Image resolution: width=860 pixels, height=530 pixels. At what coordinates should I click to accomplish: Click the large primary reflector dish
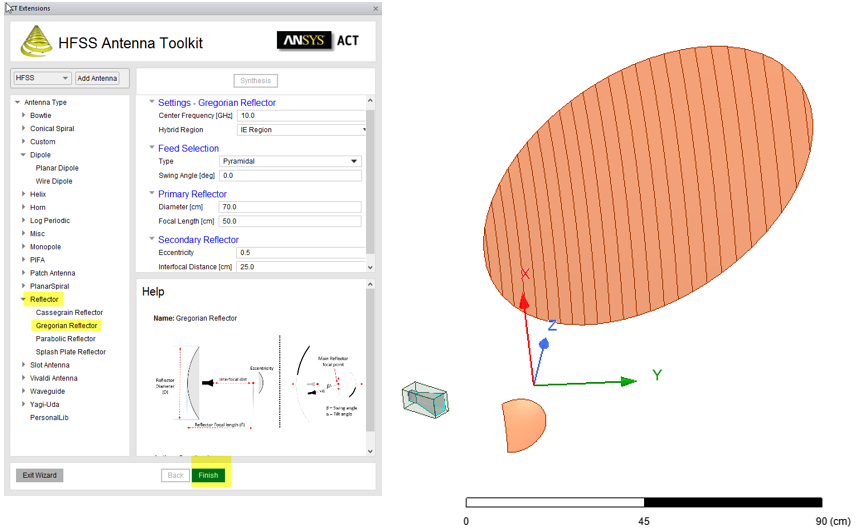[648, 185]
